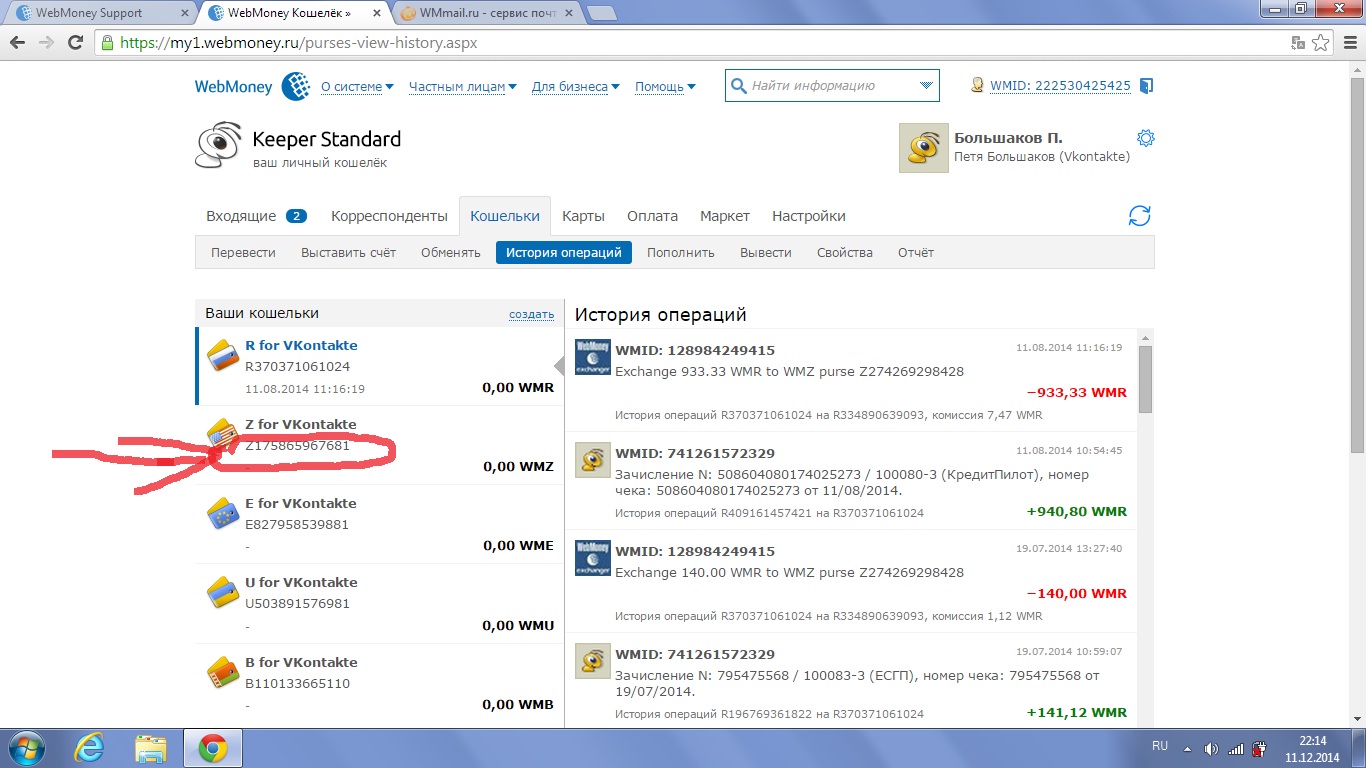Switch to the Карты tab
1366x768 pixels.
(583, 216)
